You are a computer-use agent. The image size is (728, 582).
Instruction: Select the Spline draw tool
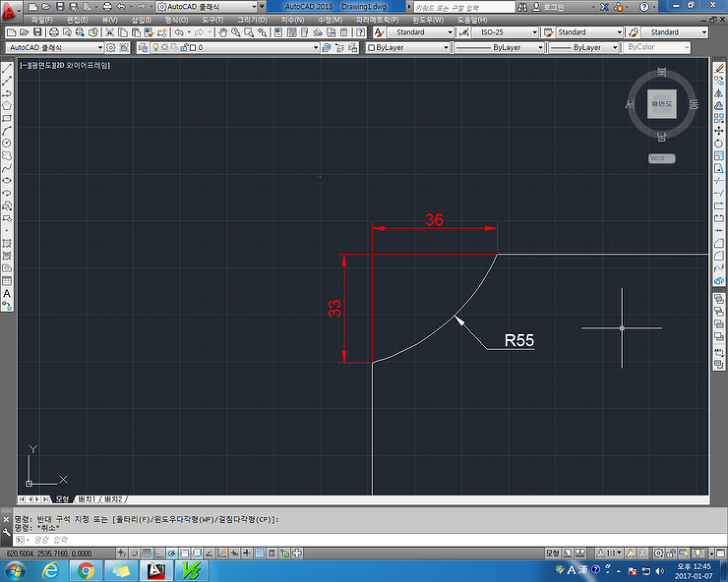click(7, 168)
